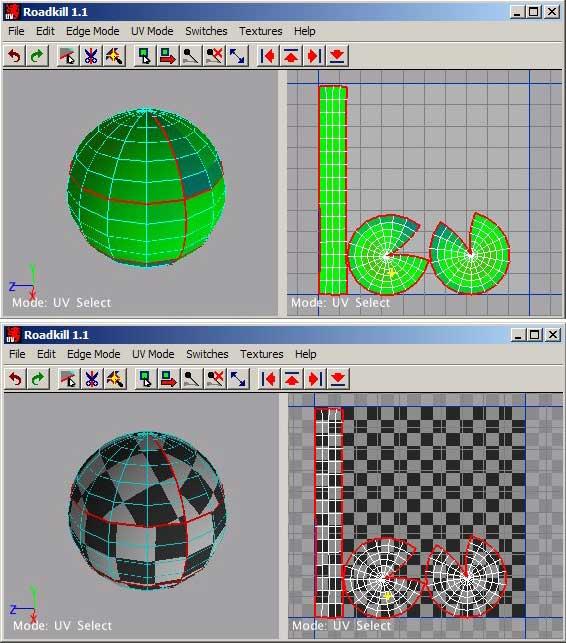Open File menu in green-sphere window

[16, 31]
